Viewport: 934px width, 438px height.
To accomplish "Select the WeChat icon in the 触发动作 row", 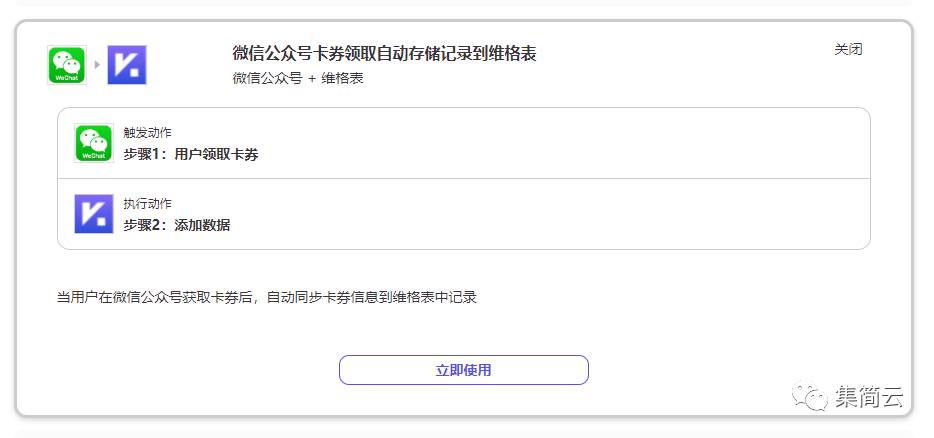I will [x=94, y=143].
